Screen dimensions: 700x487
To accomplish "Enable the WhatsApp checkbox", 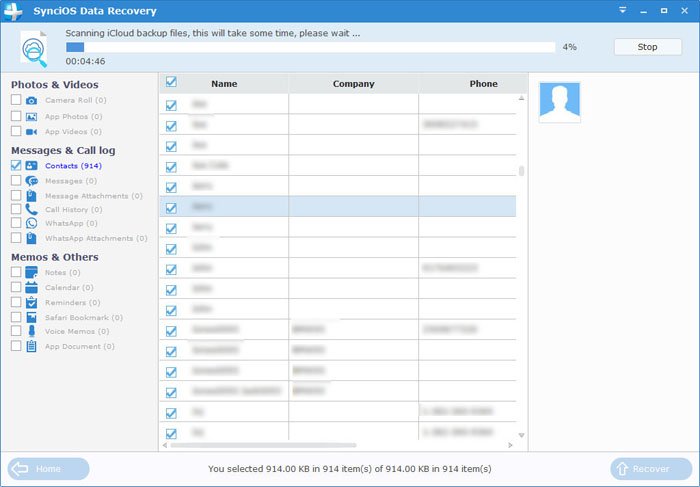I will pyautogui.click(x=16, y=223).
